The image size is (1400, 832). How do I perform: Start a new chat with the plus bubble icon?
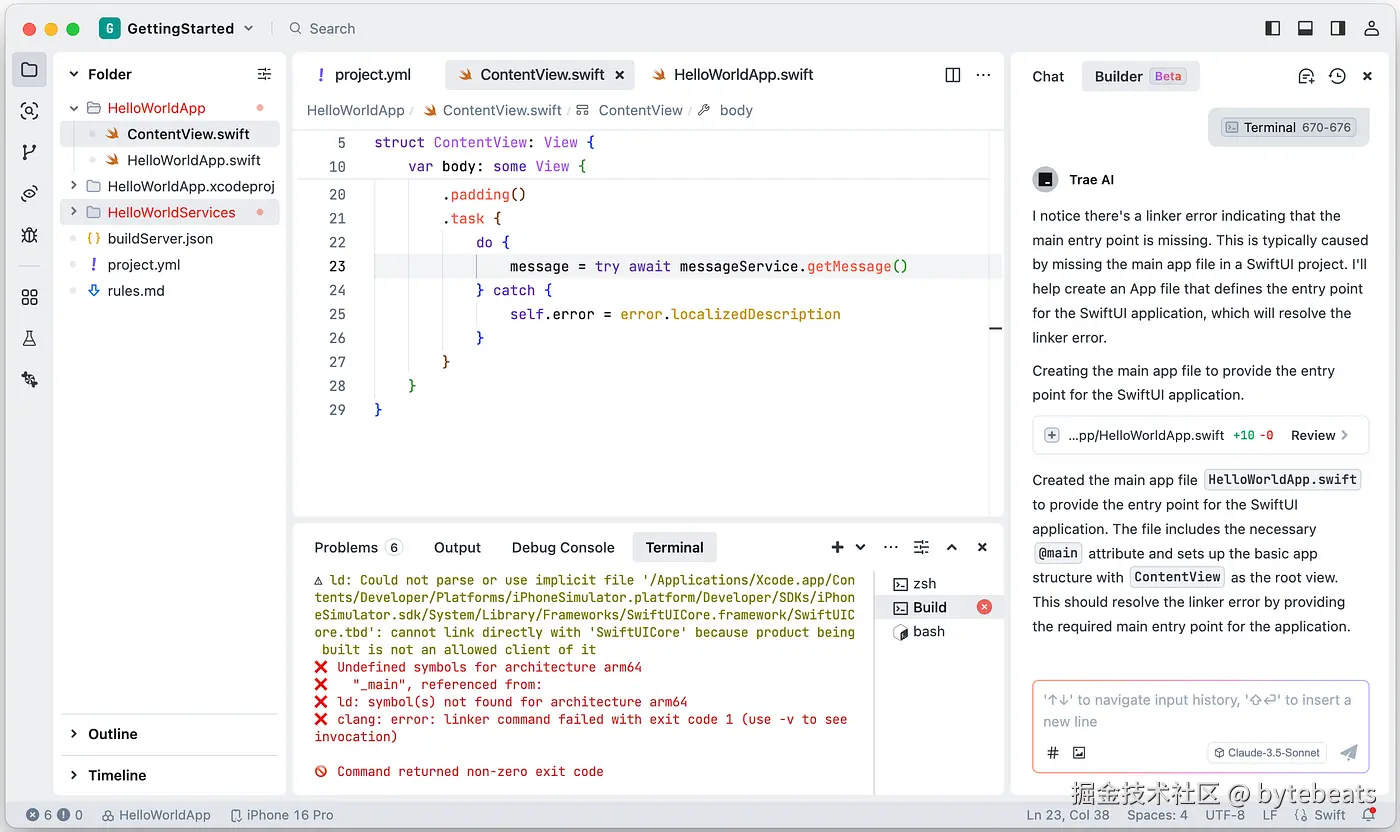tap(1306, 76)
